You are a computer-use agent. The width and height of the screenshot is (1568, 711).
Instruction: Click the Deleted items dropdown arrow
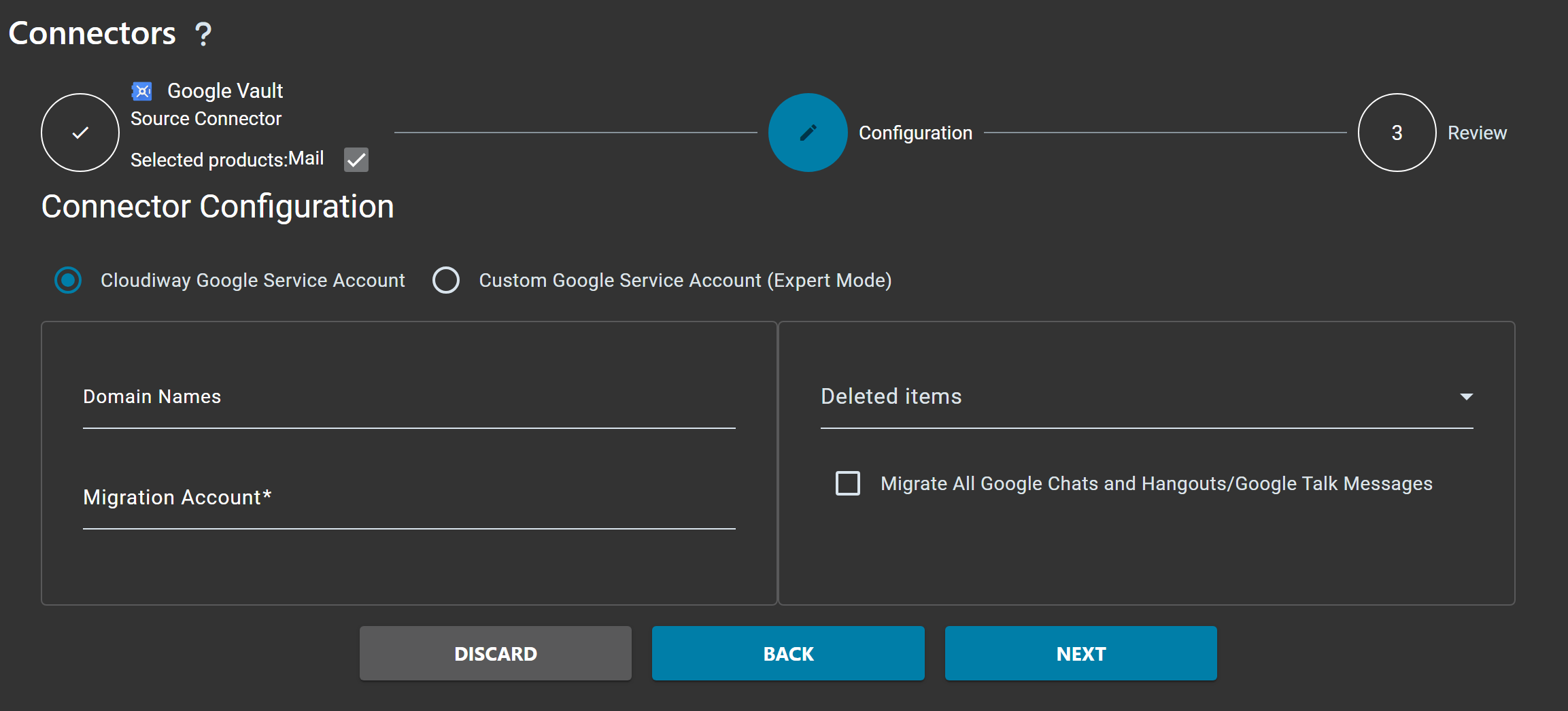1467,397
